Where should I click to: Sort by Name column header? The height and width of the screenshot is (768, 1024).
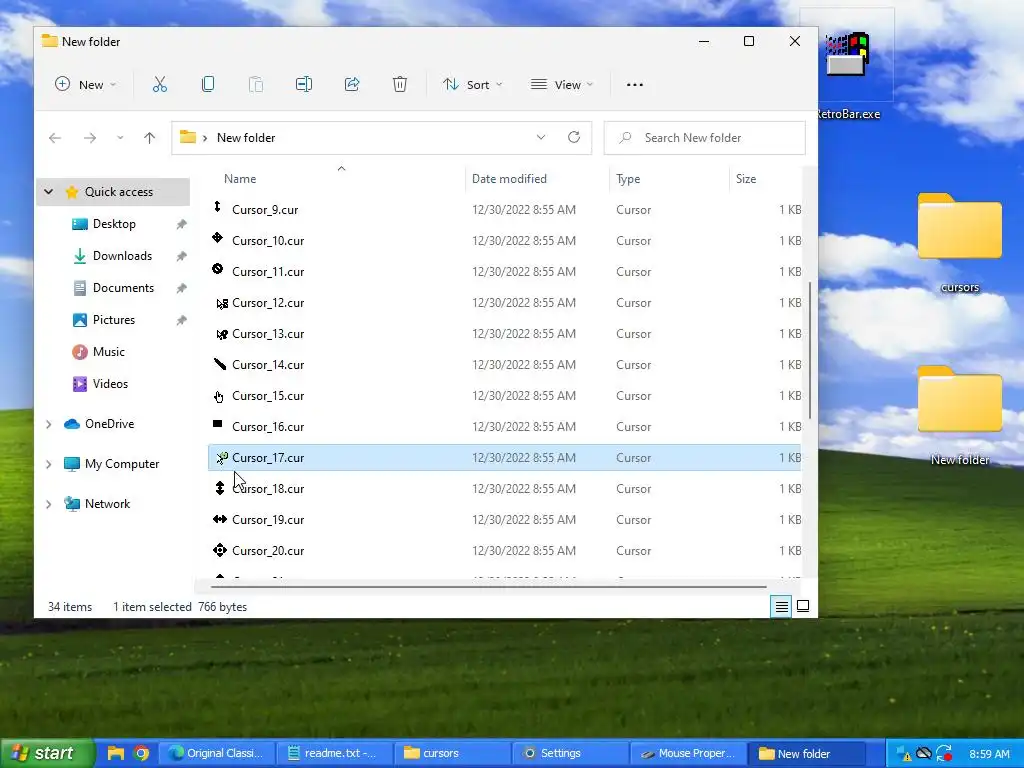point(240,178)
